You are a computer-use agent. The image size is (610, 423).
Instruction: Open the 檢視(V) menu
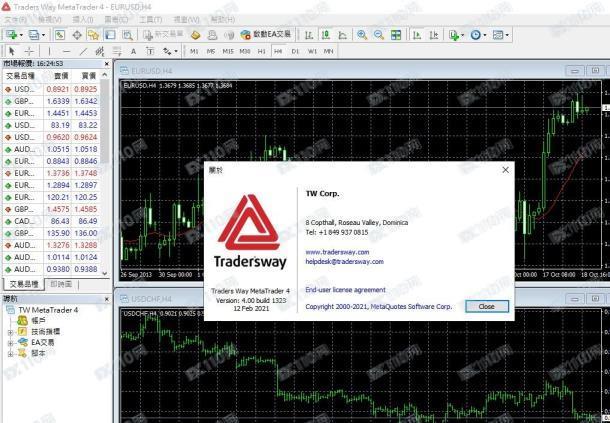[x=49, y=19]
